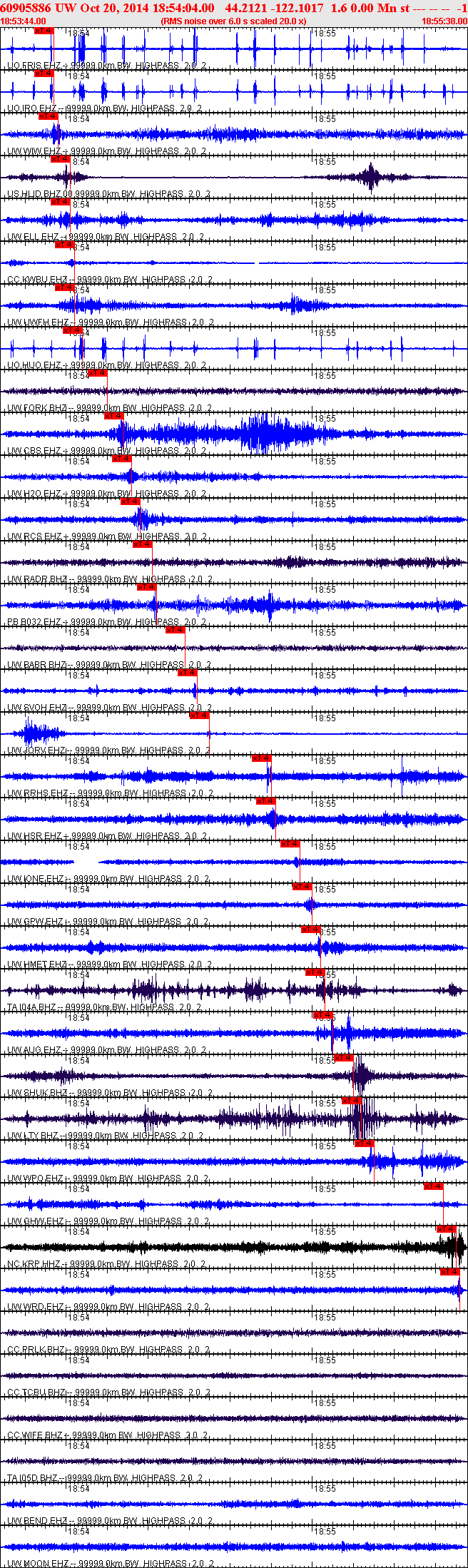The image size is (468, 1568).
Task: Select the pick marker on UW RADR trace
Action: click(x=143, y=544)
